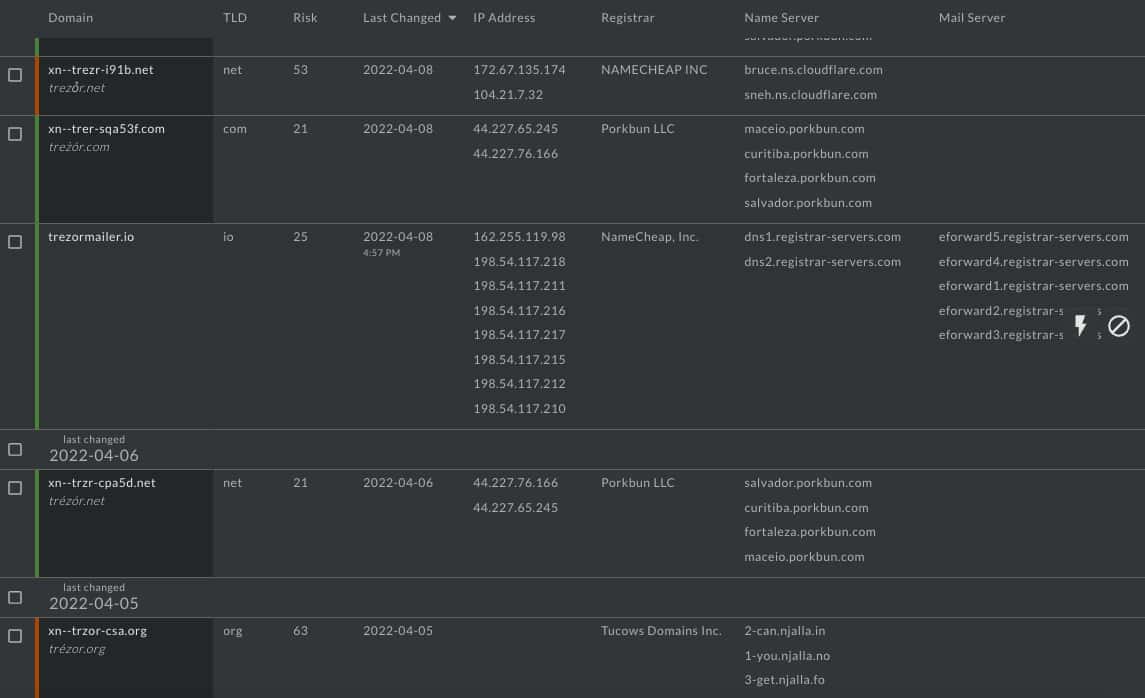The image size is (1145, 698).
Task: Check the group checkbox beside last changed 2022-04-06
Action: coord(15,448)
